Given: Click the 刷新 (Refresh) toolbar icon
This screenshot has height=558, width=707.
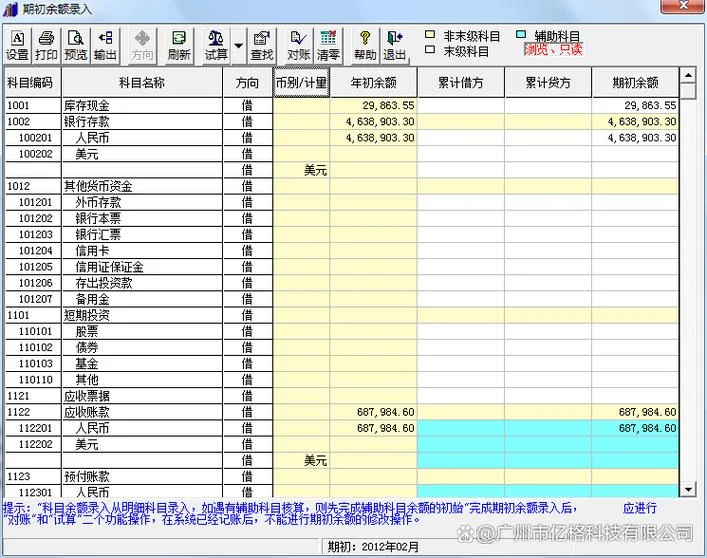Looking at the screenshot, I should (x=179, y=46).
